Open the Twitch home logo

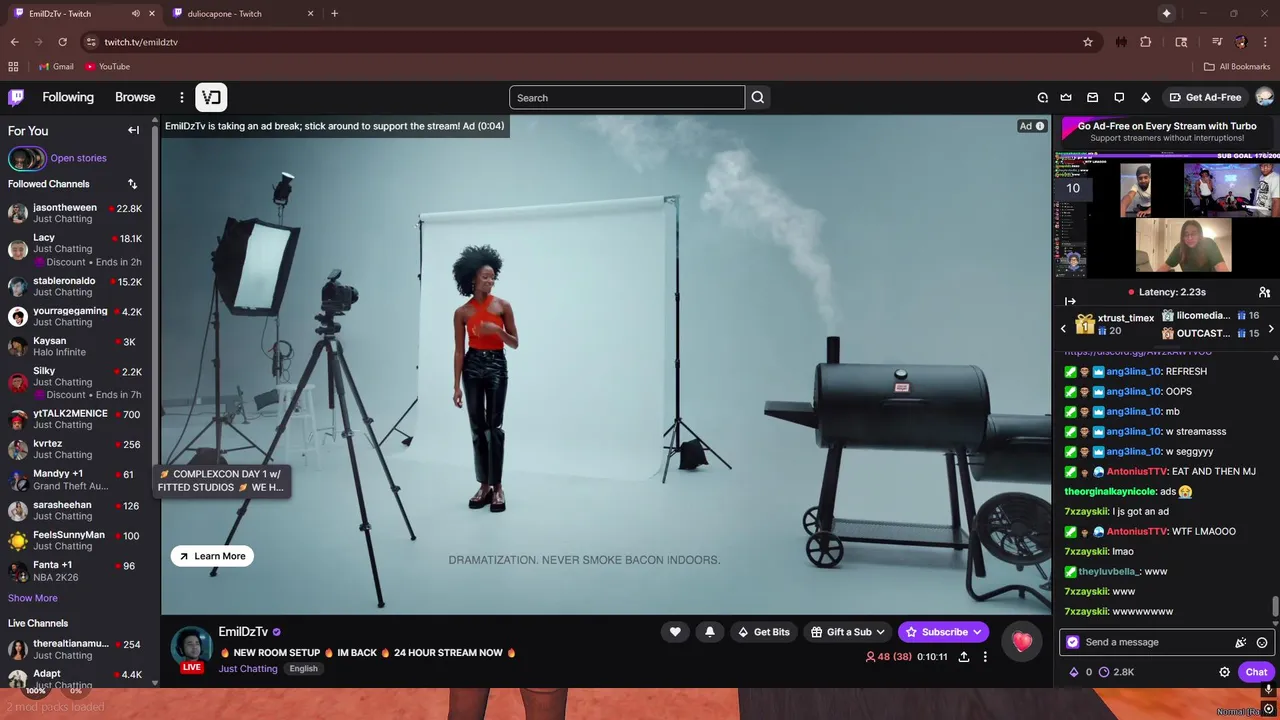[16, 97]
